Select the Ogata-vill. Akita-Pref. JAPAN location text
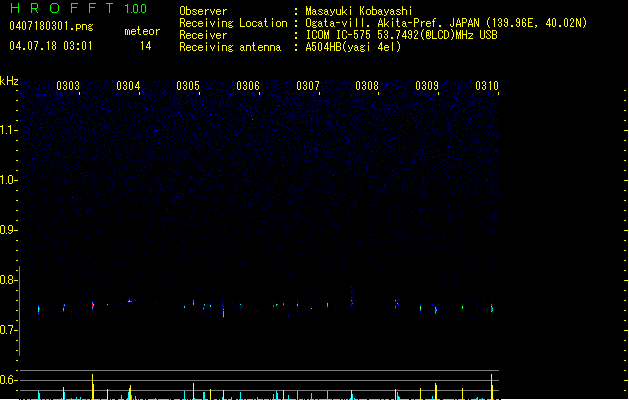The width and height of the screenshot is (629, 400). coord(446,23)
